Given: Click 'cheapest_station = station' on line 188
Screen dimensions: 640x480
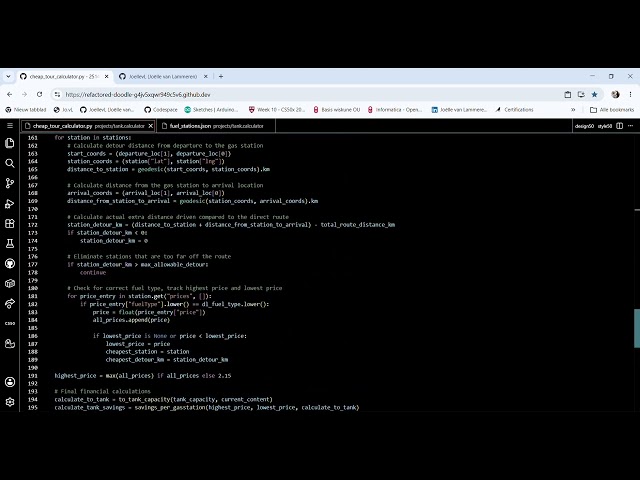Looking at the screenshot, I should [x=147, y=352].
